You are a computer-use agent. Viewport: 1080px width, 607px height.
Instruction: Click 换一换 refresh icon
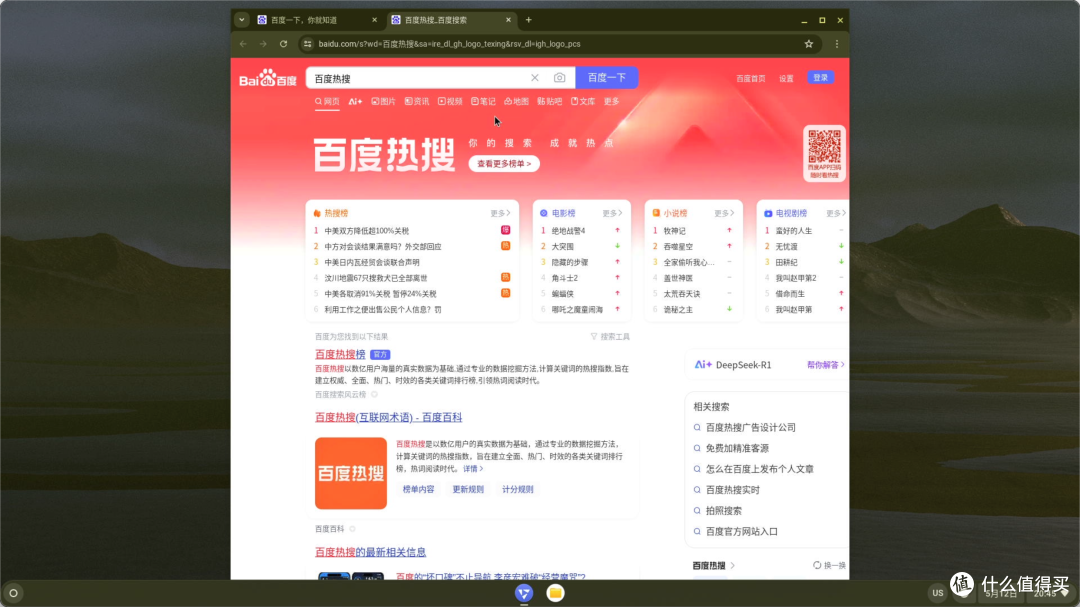(817, 566)
